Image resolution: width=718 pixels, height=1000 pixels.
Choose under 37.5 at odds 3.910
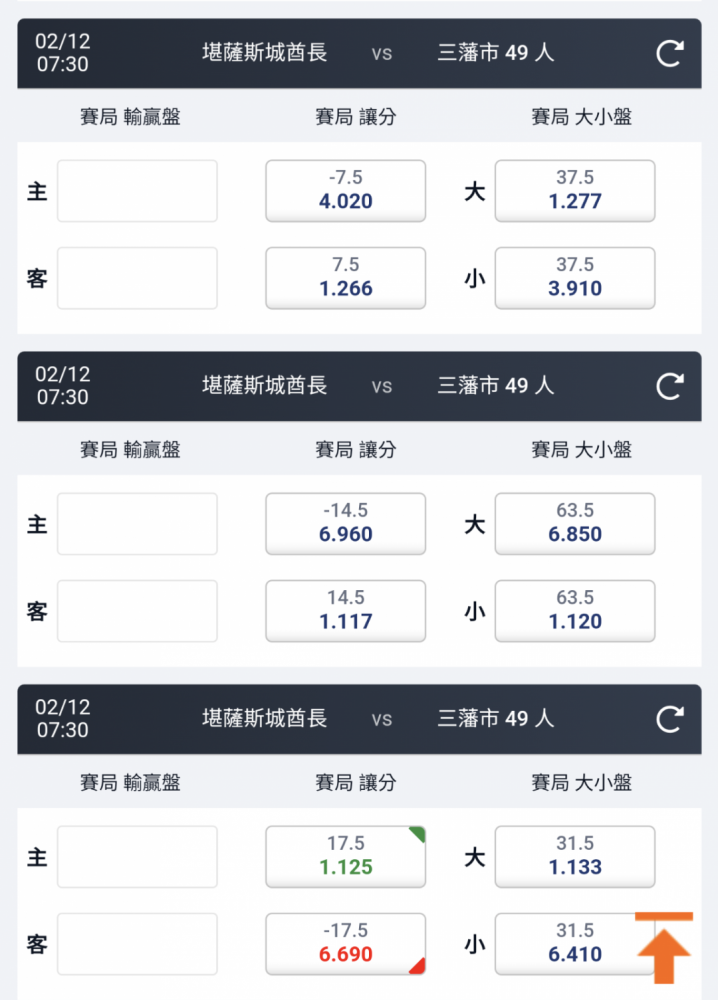tap(575, 278)
